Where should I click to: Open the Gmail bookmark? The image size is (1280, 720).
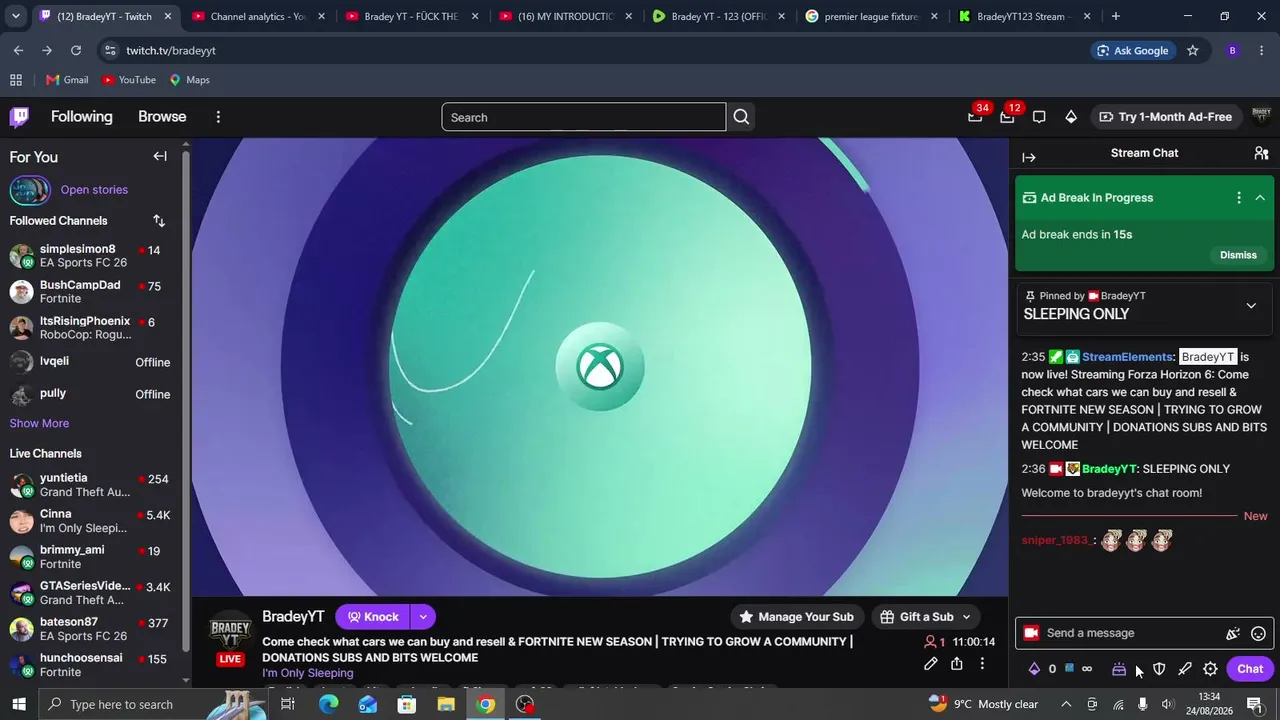pyautogui.click(x=67, y=80)
